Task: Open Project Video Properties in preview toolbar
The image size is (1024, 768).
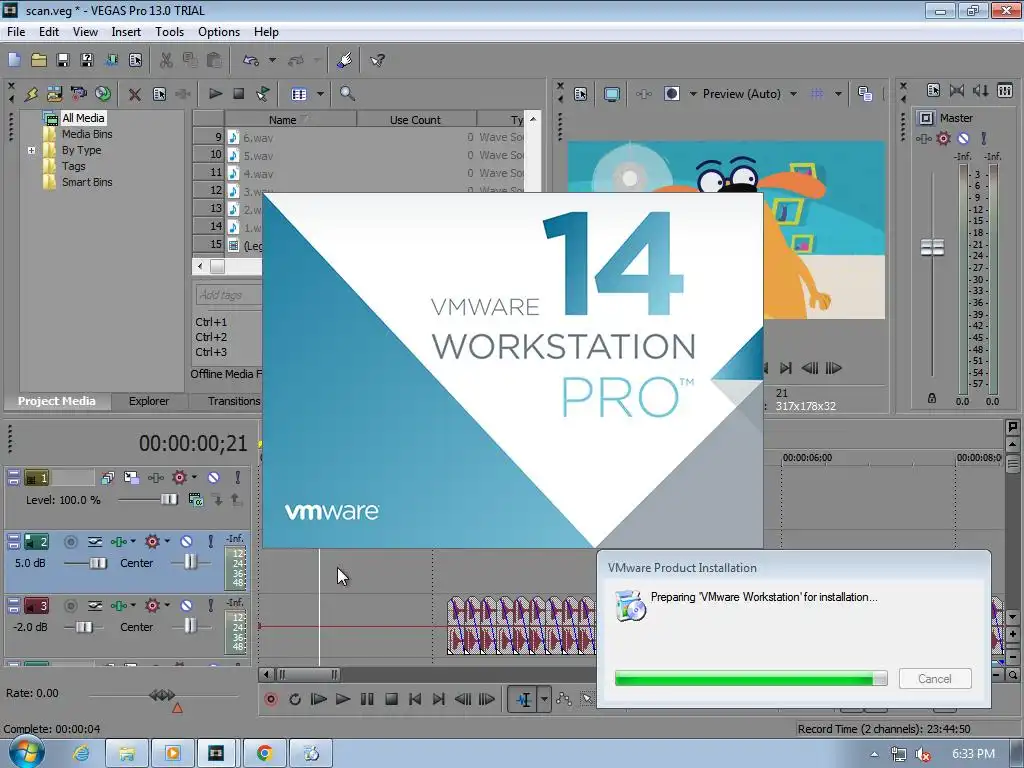Action: (x=581, y=94)
